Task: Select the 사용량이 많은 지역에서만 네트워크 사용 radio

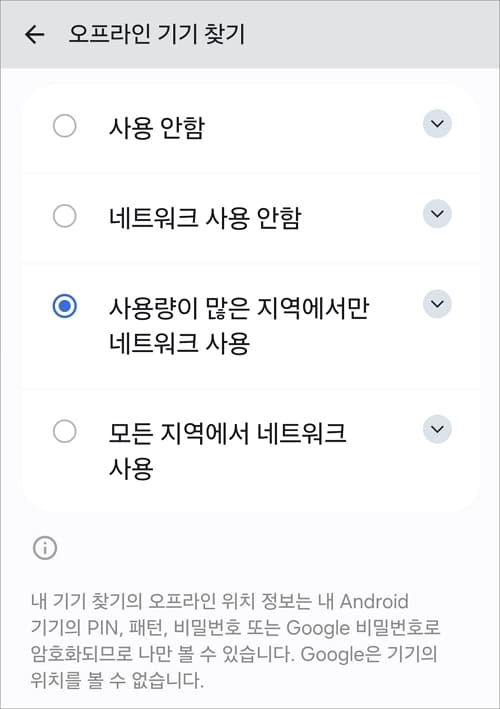Action: [65, 306]
